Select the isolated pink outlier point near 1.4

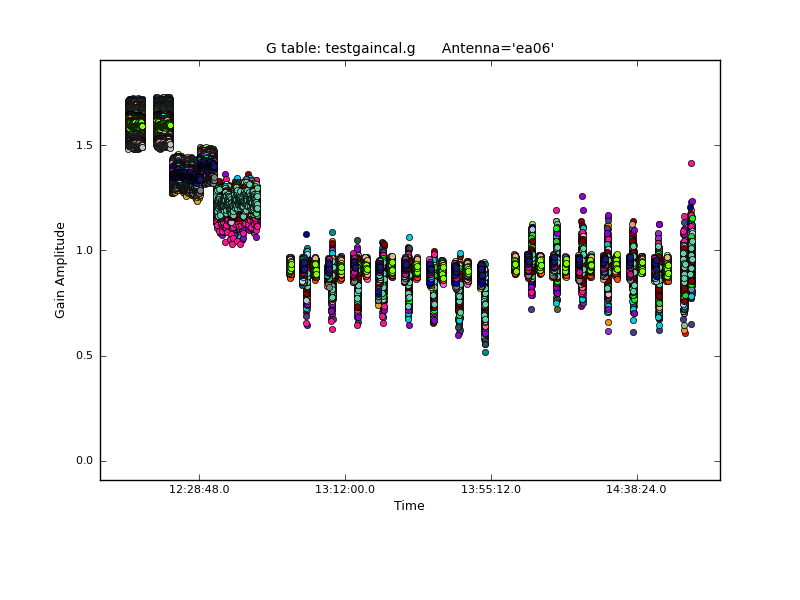coord(691,163)
